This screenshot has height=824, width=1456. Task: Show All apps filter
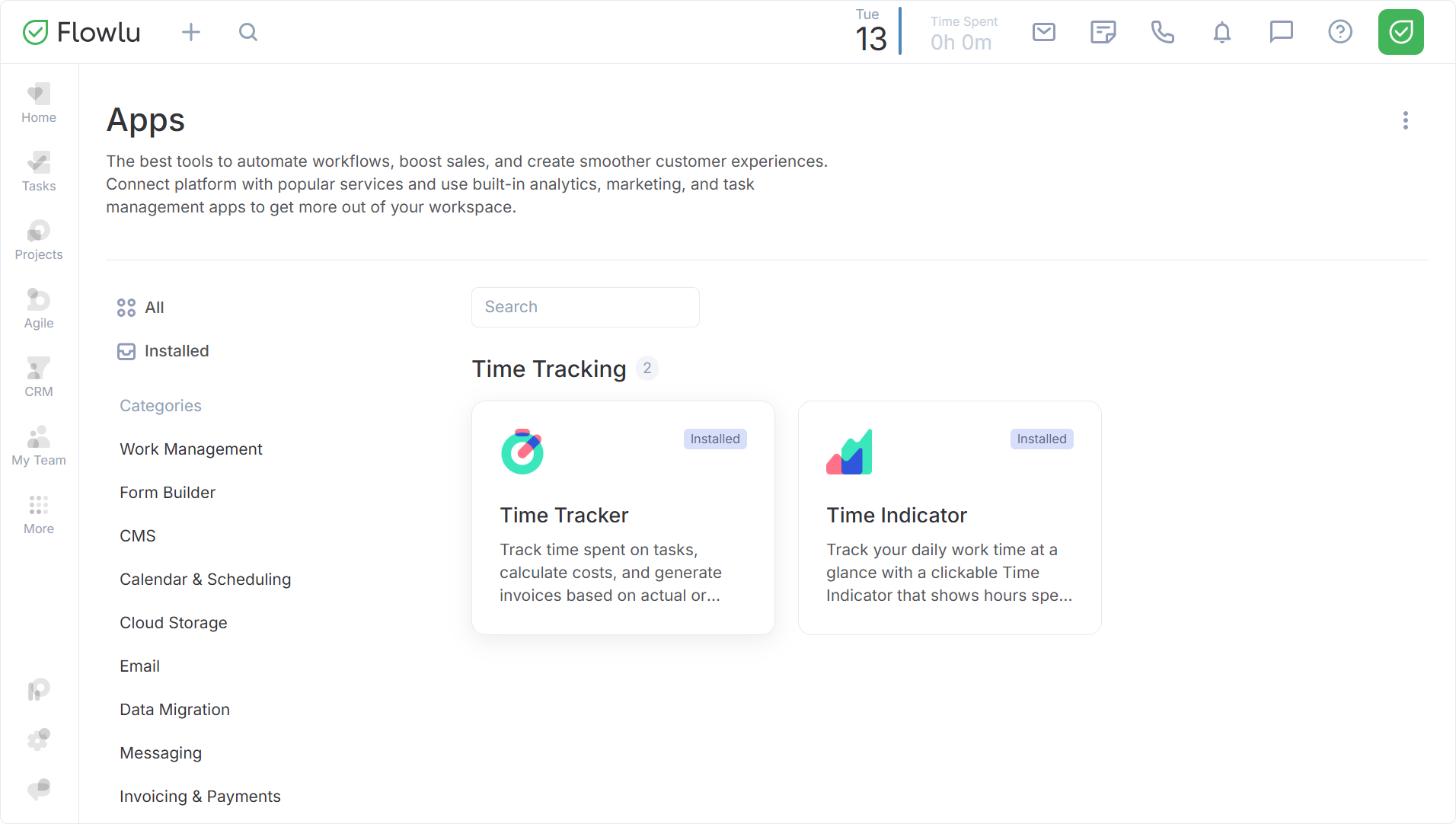pyautogui.click(x=154, y=308)
